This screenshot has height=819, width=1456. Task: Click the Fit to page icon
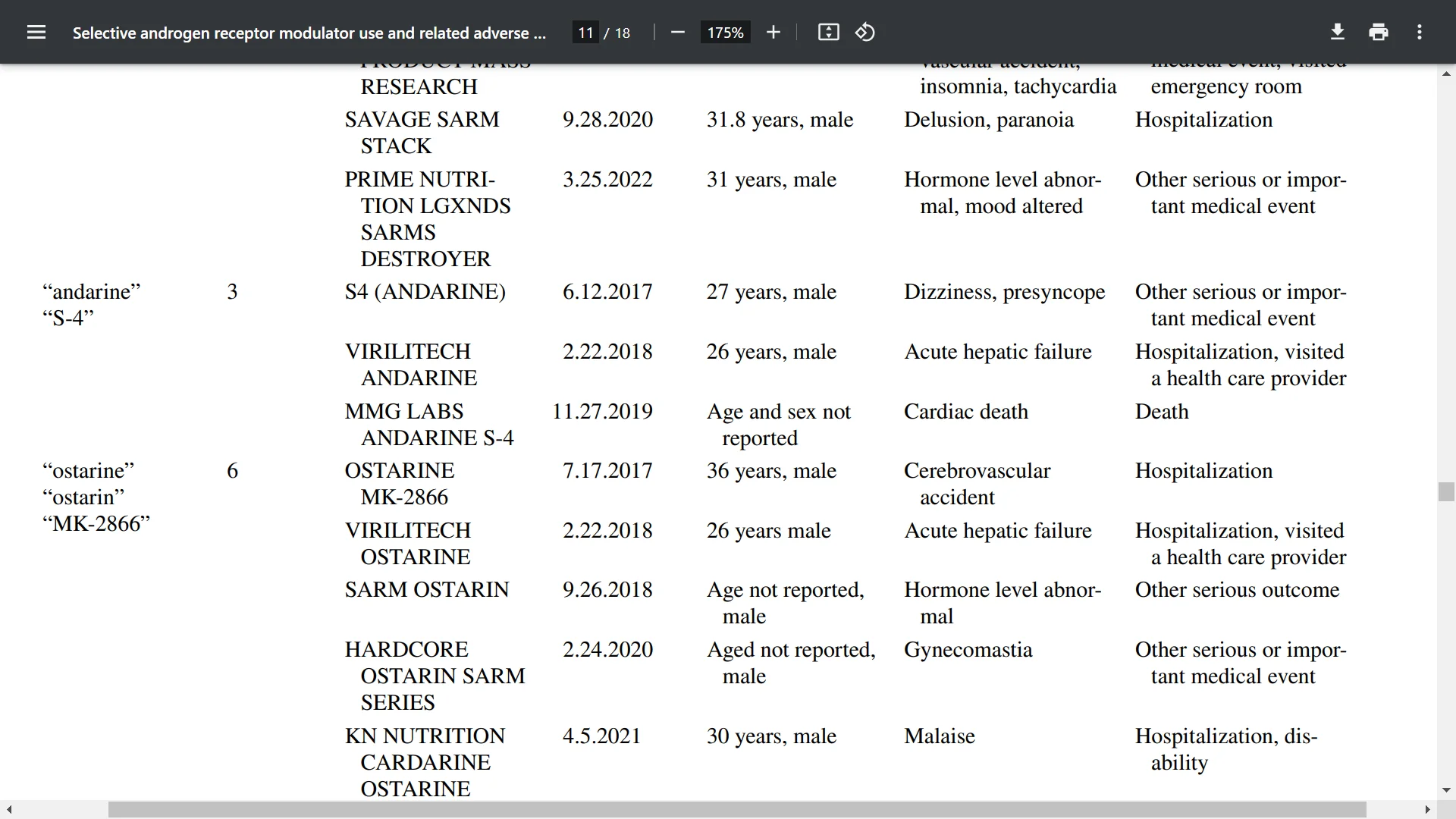tap(828, 32)
